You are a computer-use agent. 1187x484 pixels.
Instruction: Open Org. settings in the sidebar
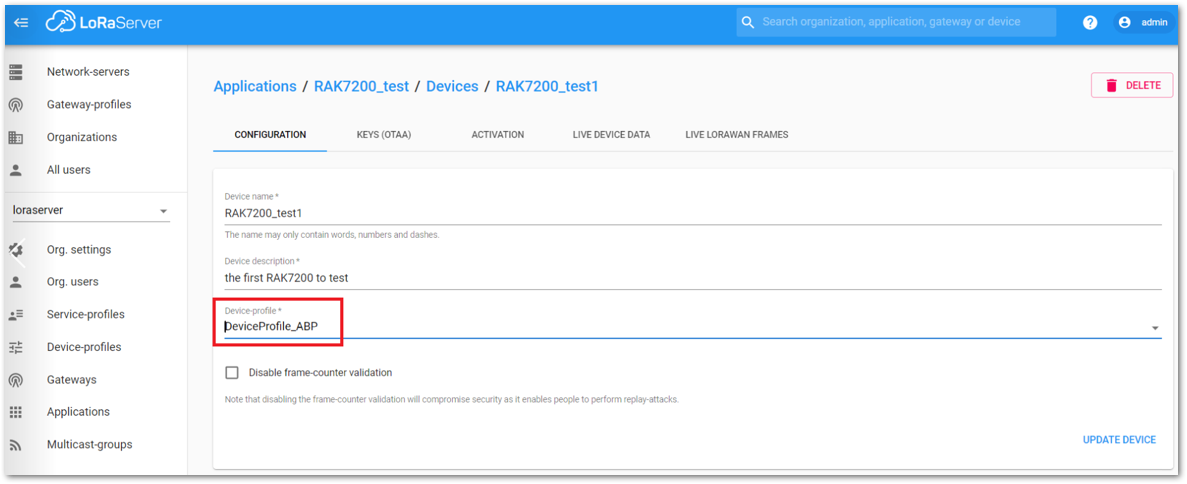pyautogui.click(x=79, y=250)
